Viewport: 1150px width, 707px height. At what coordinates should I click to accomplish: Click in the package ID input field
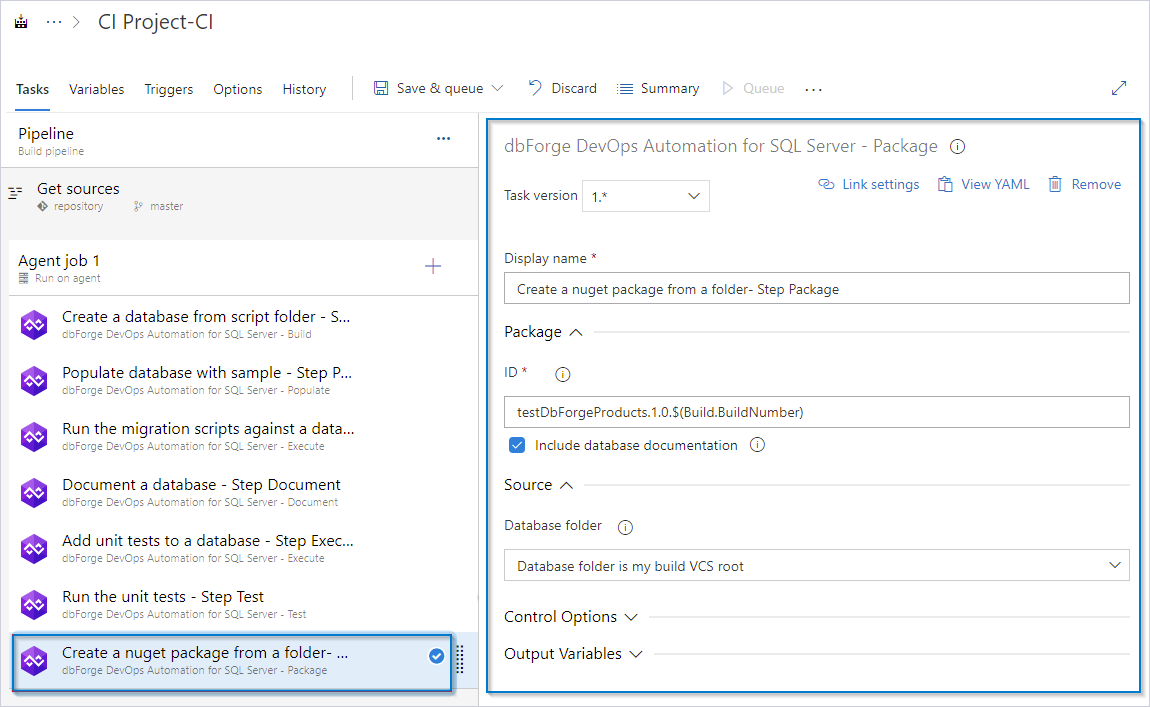pos(816,412)
